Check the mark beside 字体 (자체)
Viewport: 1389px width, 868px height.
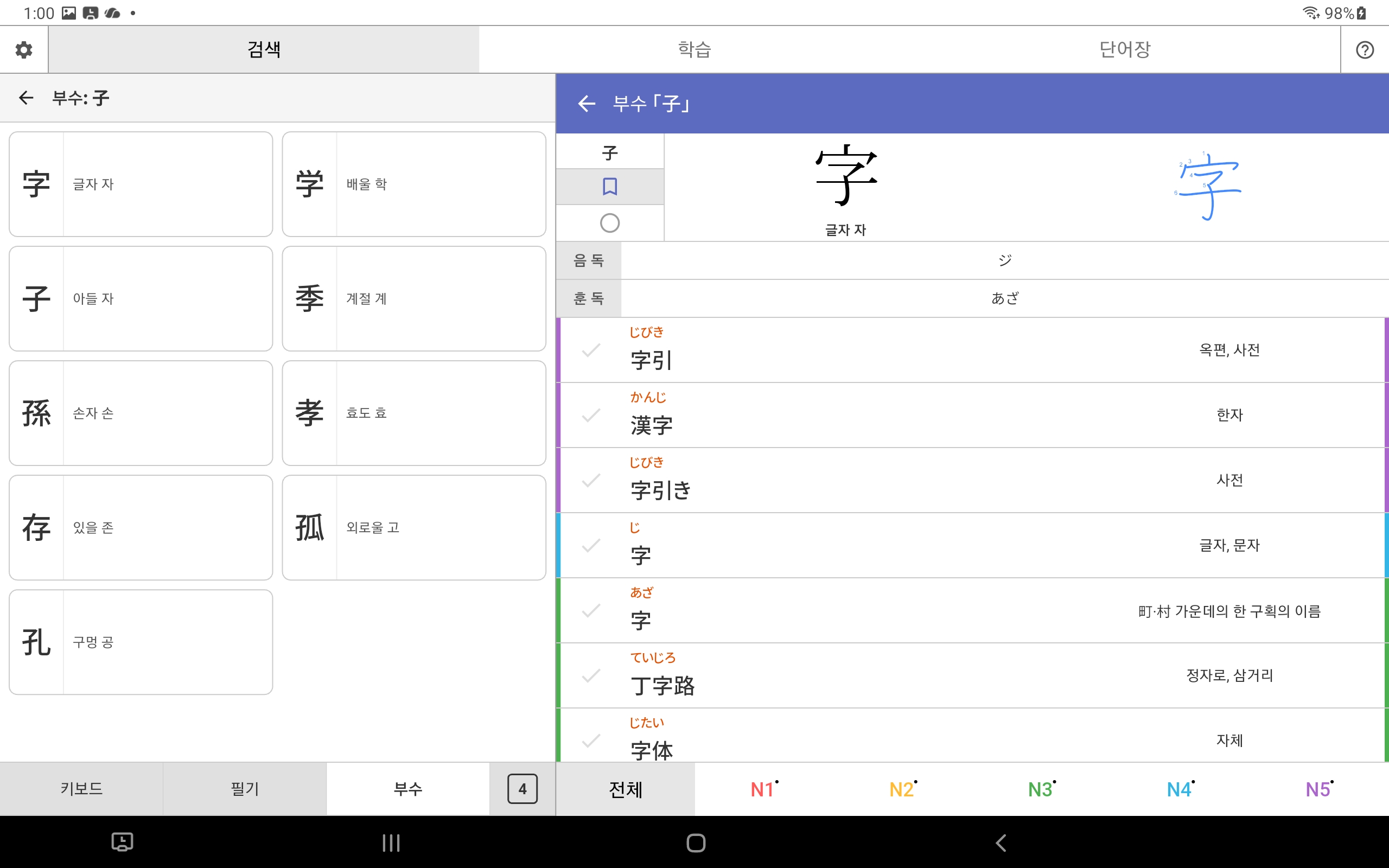(591, 741)
